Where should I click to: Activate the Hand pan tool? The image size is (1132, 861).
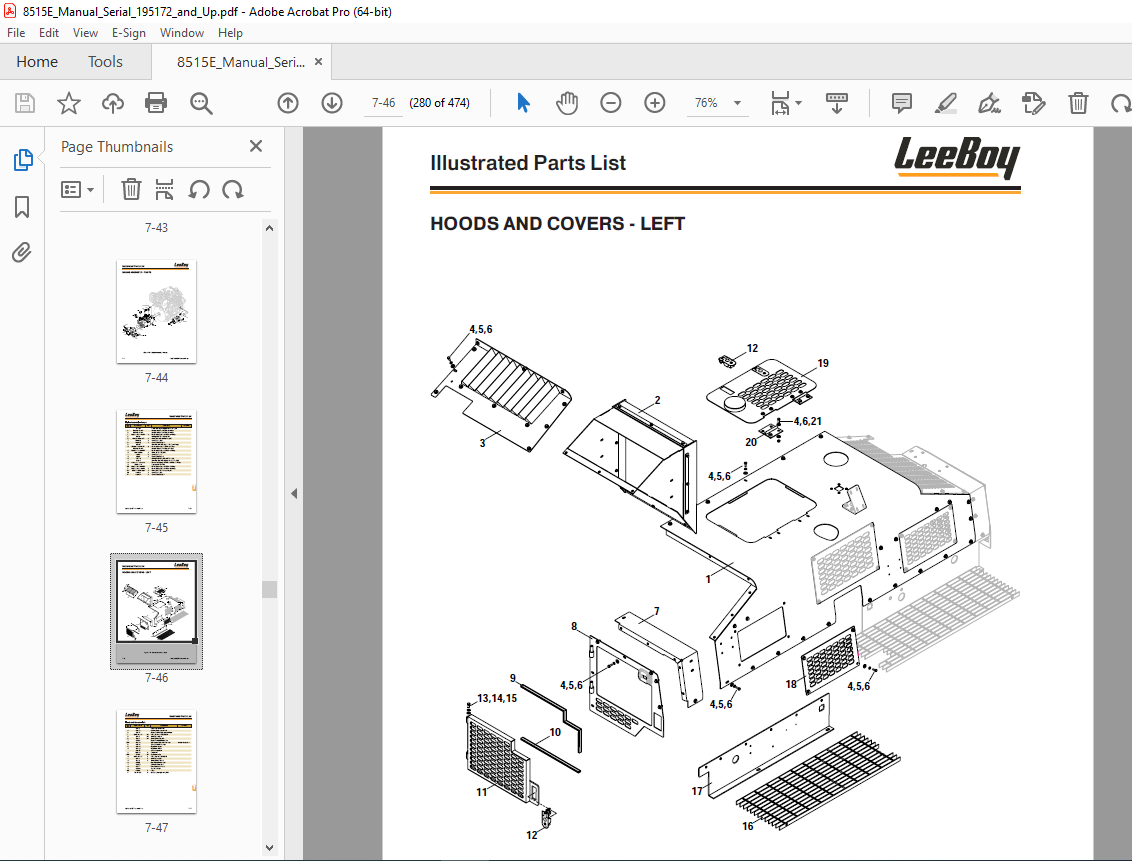pos(567,103)
